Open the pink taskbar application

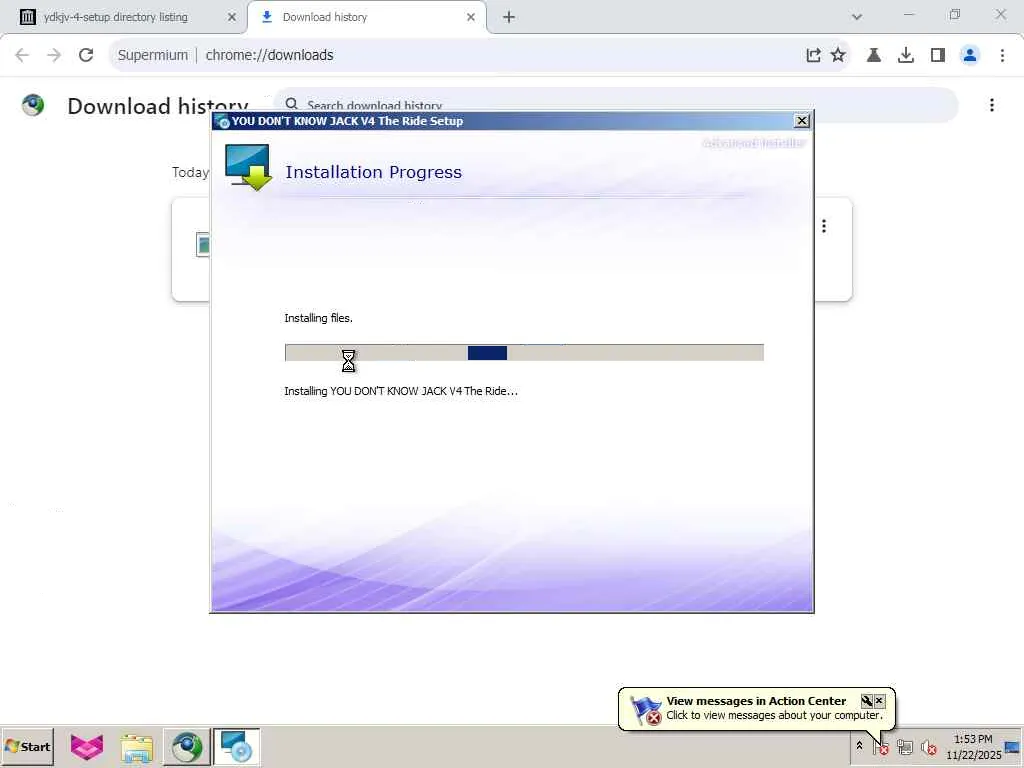(87, 747)
